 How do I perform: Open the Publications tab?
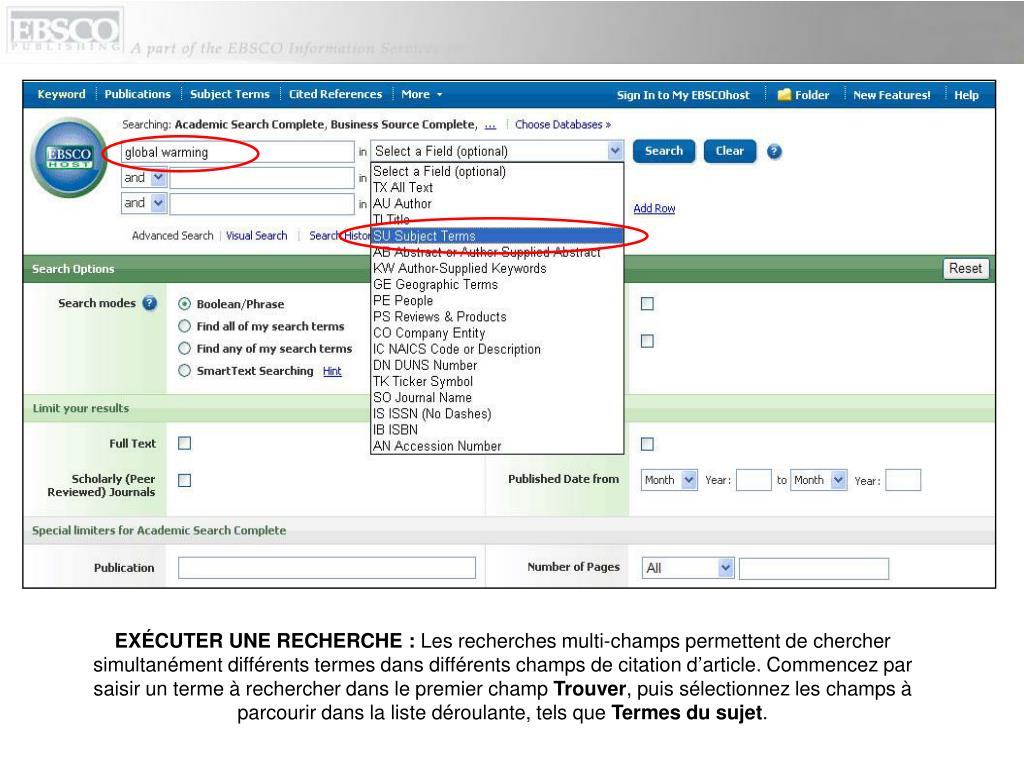tap(137, 95)
